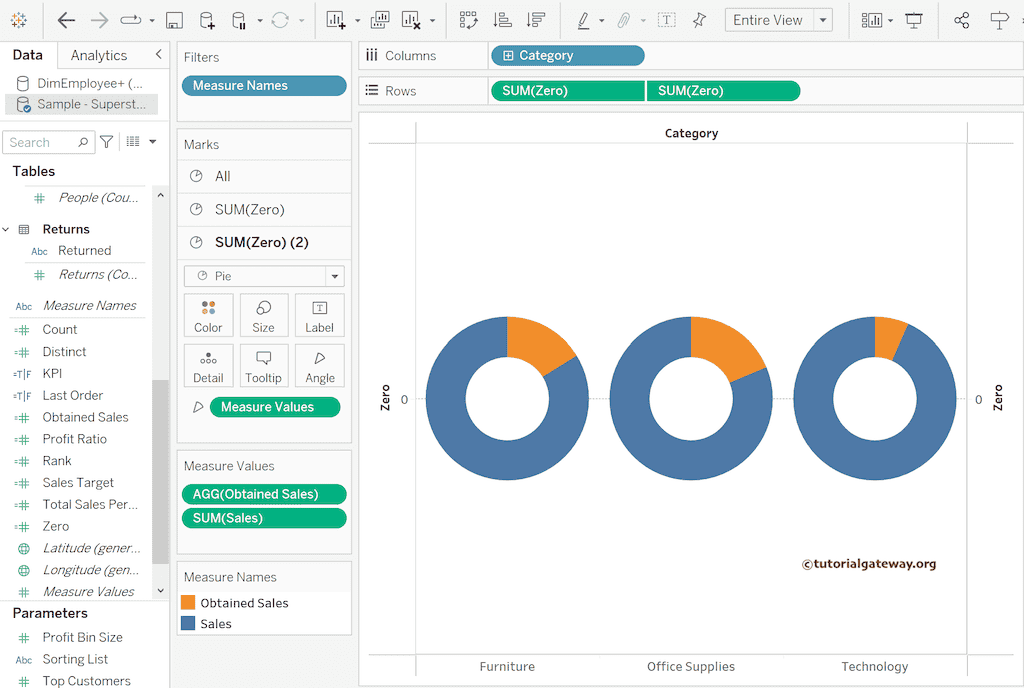Click the SUM(Sales) measure value pill
The width and height of the screenshot is (1024, 688).
tap(264, 518)
